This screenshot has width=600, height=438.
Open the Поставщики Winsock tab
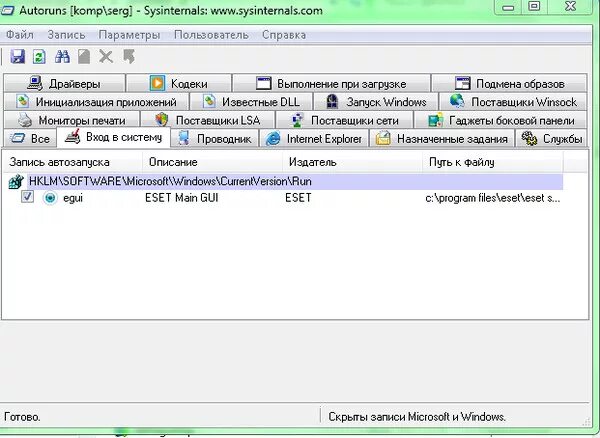click(513, 102)
